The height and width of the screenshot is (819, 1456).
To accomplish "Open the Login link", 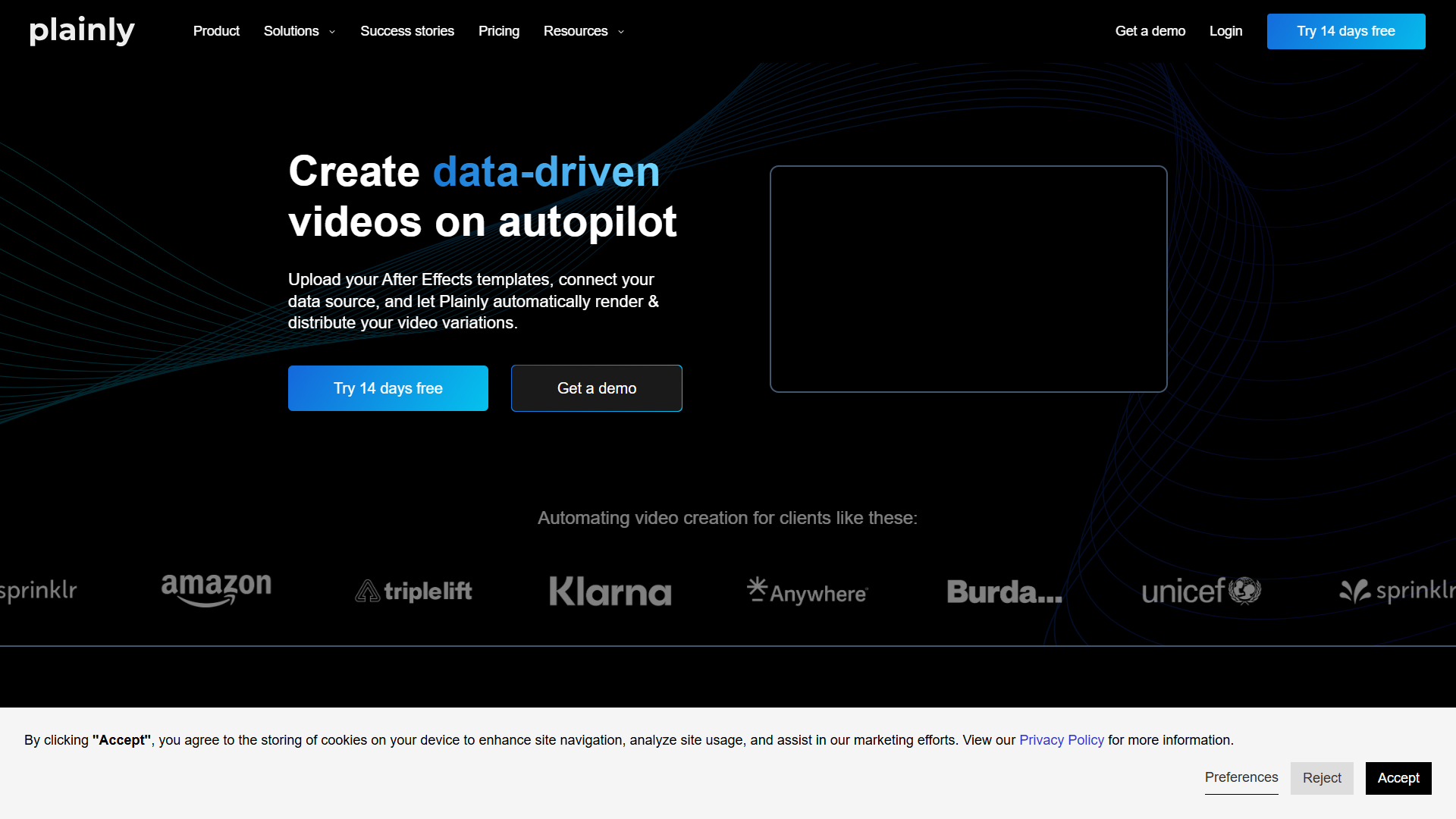I will point(1225,31).
